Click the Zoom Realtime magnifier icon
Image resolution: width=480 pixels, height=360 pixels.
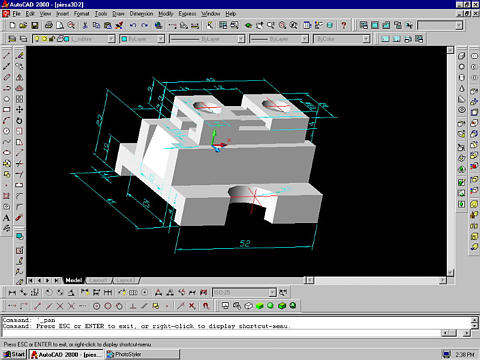(x=271, y=25)
